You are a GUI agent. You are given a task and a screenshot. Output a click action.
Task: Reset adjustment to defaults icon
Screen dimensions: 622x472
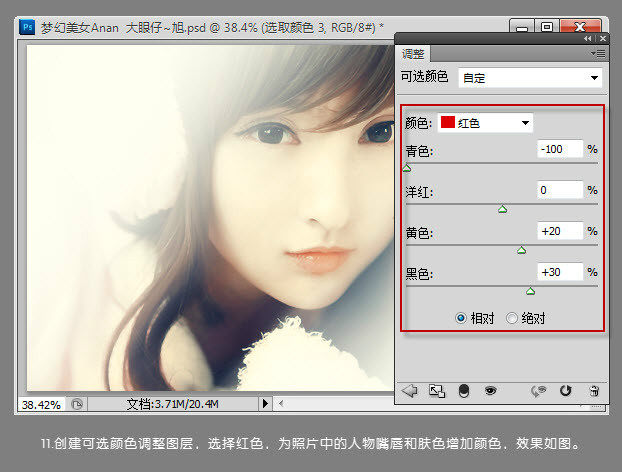(566, 390)
